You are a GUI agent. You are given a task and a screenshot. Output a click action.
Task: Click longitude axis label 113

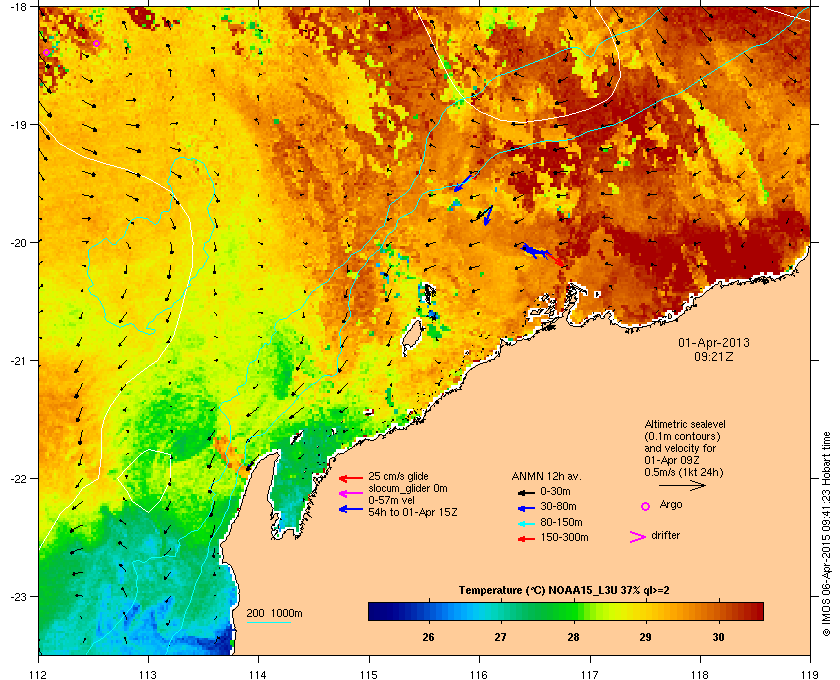pyautogui.click(x=148, y=675)
